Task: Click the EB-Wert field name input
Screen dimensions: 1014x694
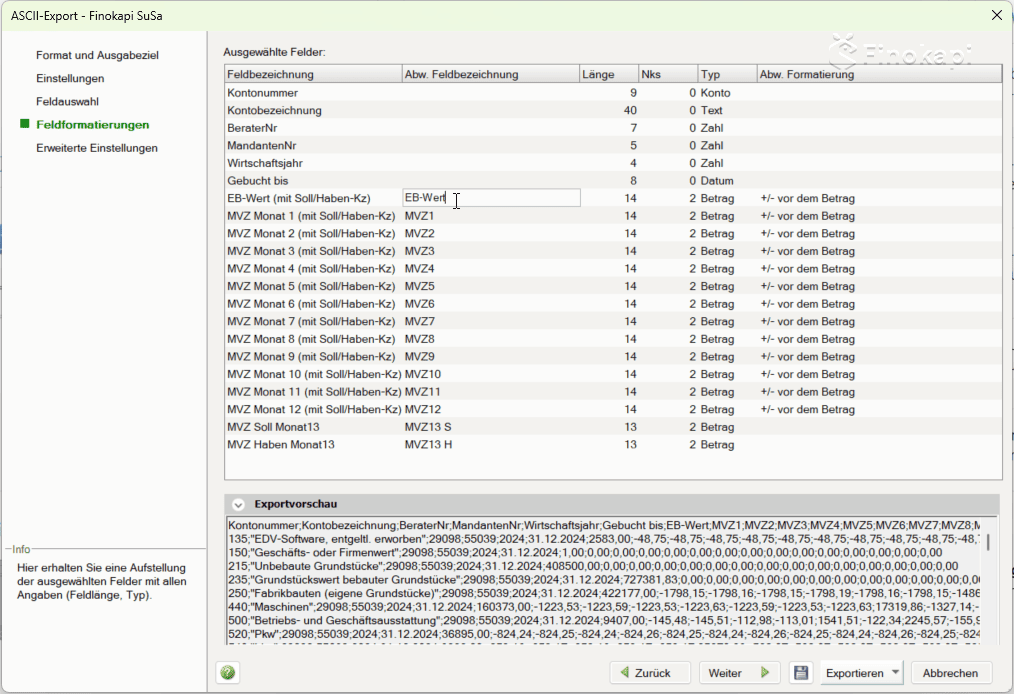Action: point(491,198)
